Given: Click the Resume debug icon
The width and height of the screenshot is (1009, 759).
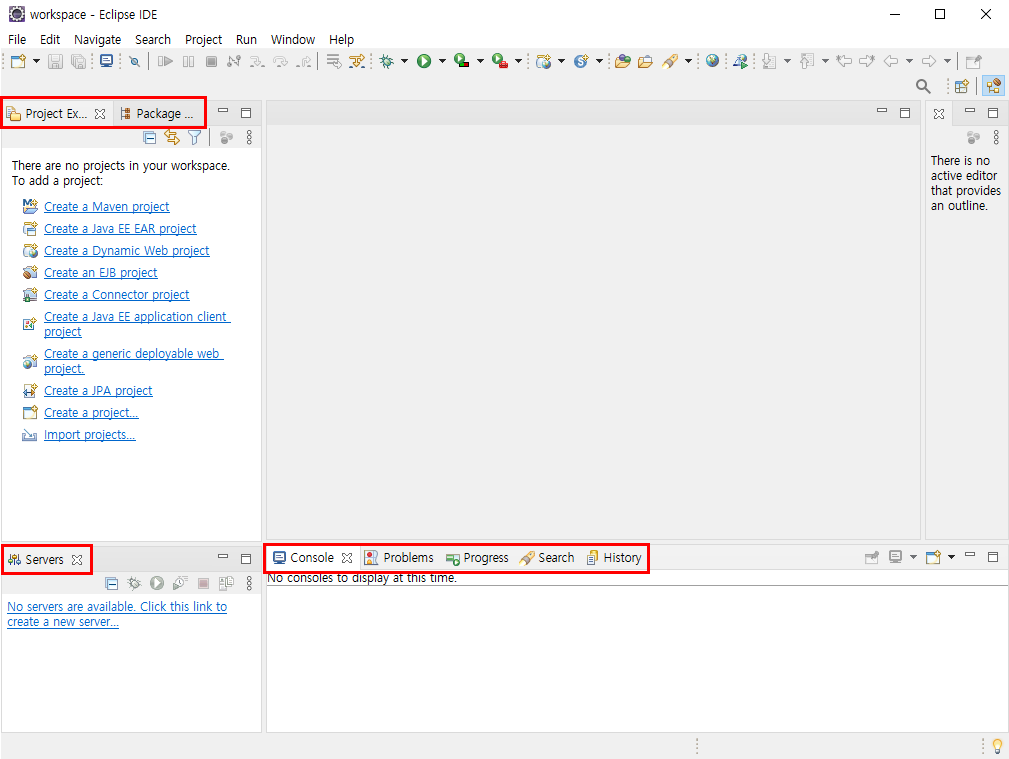Looking at the screenshot, I should [x=165, y=61].
